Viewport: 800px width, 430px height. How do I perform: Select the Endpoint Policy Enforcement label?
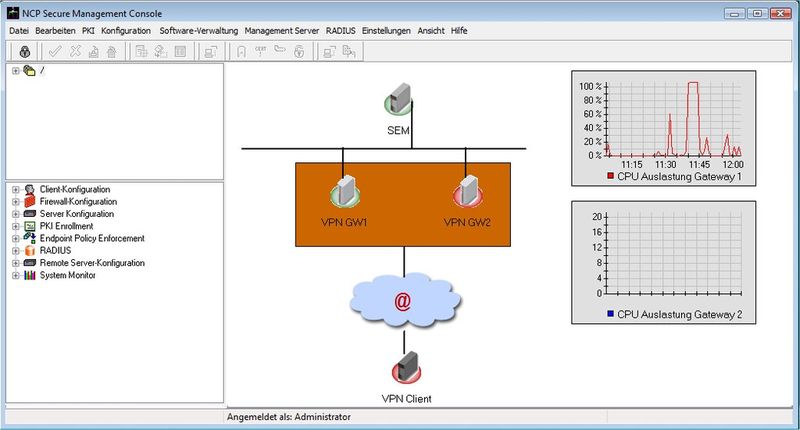pos(92,238)
